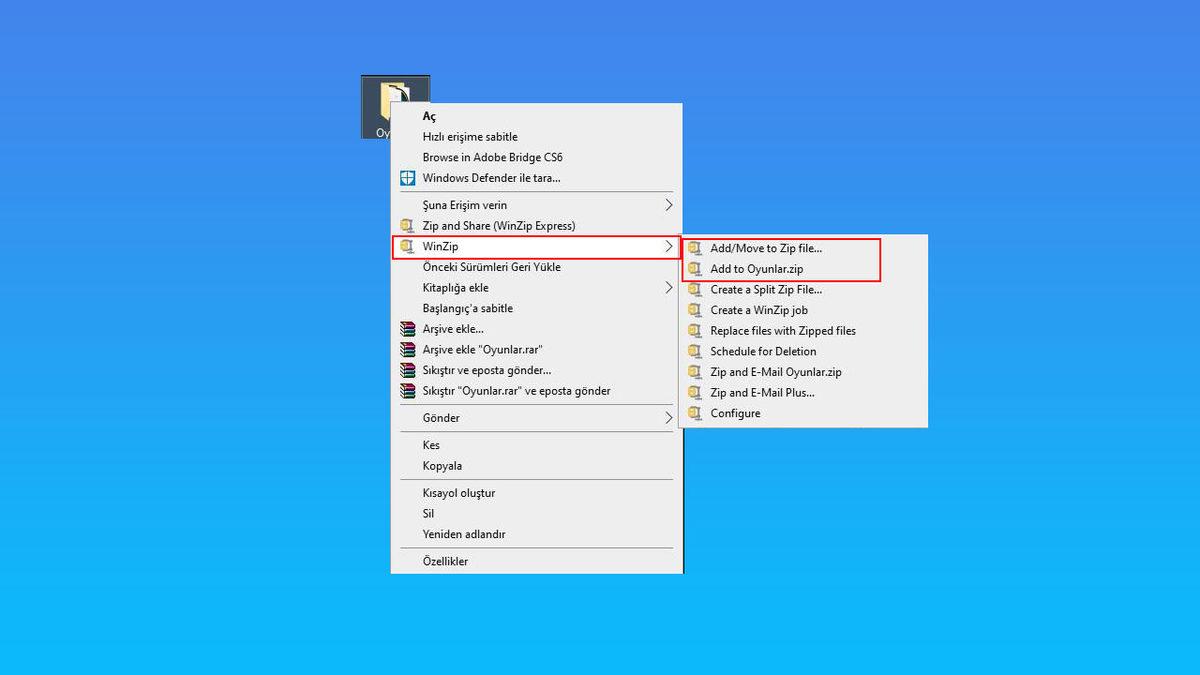The image size is (1200, 675).
Task: Click the WinRAR books icon beside Arşive ekle
Action: coord(407,328)
